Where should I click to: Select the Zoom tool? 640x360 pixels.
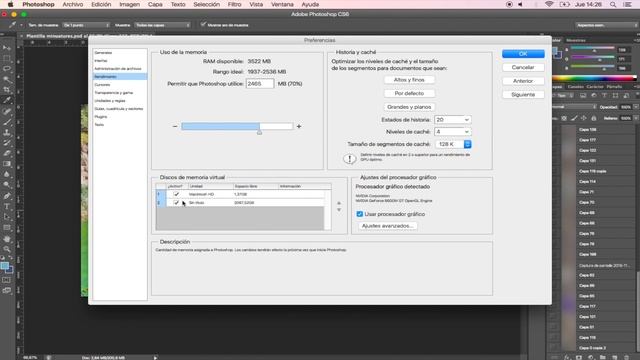(x=7, y=249)
